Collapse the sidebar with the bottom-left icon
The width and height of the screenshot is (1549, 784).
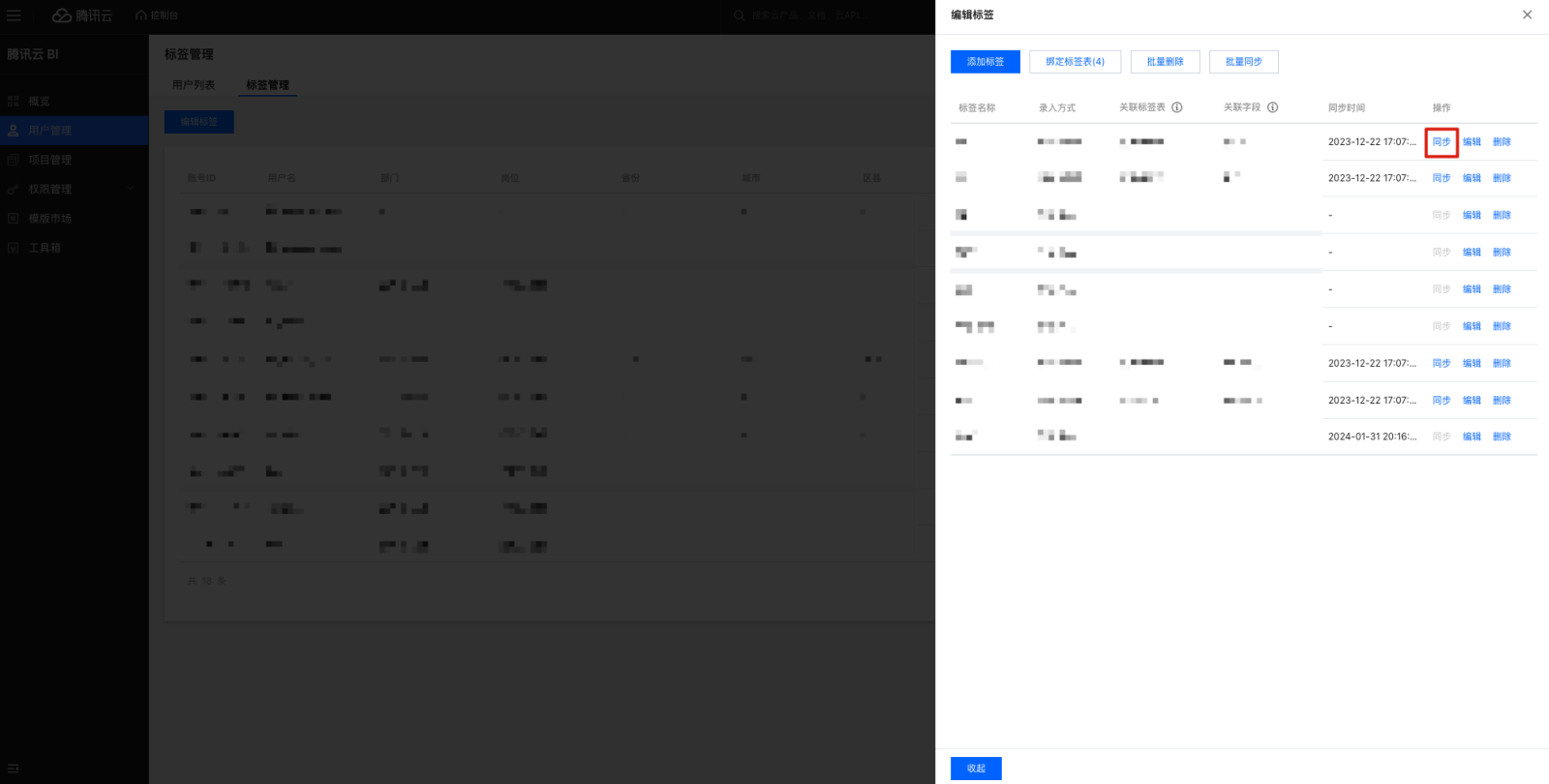click(x=14, y=769)
